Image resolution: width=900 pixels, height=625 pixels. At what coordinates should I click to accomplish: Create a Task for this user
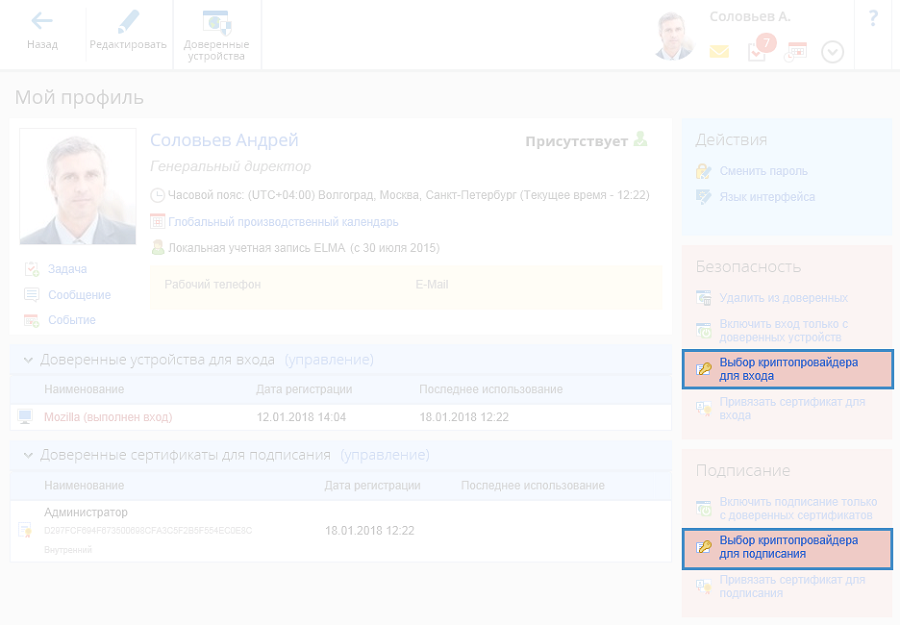[x=67, y=269]
